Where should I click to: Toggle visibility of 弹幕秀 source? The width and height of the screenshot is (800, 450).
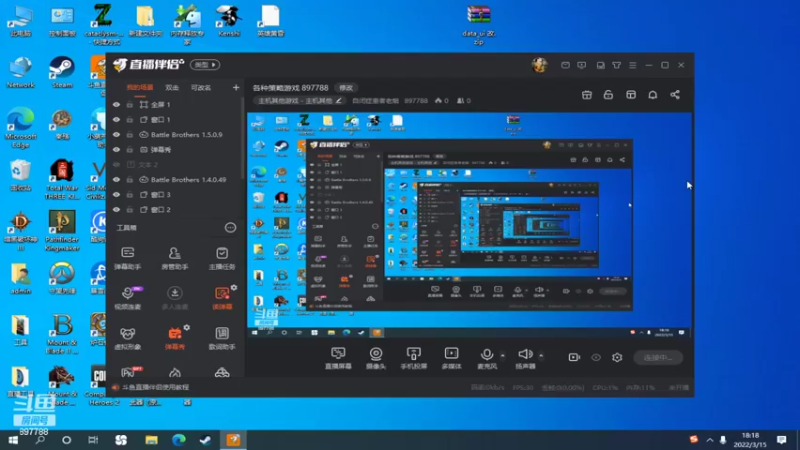click(x=116, y=149)
